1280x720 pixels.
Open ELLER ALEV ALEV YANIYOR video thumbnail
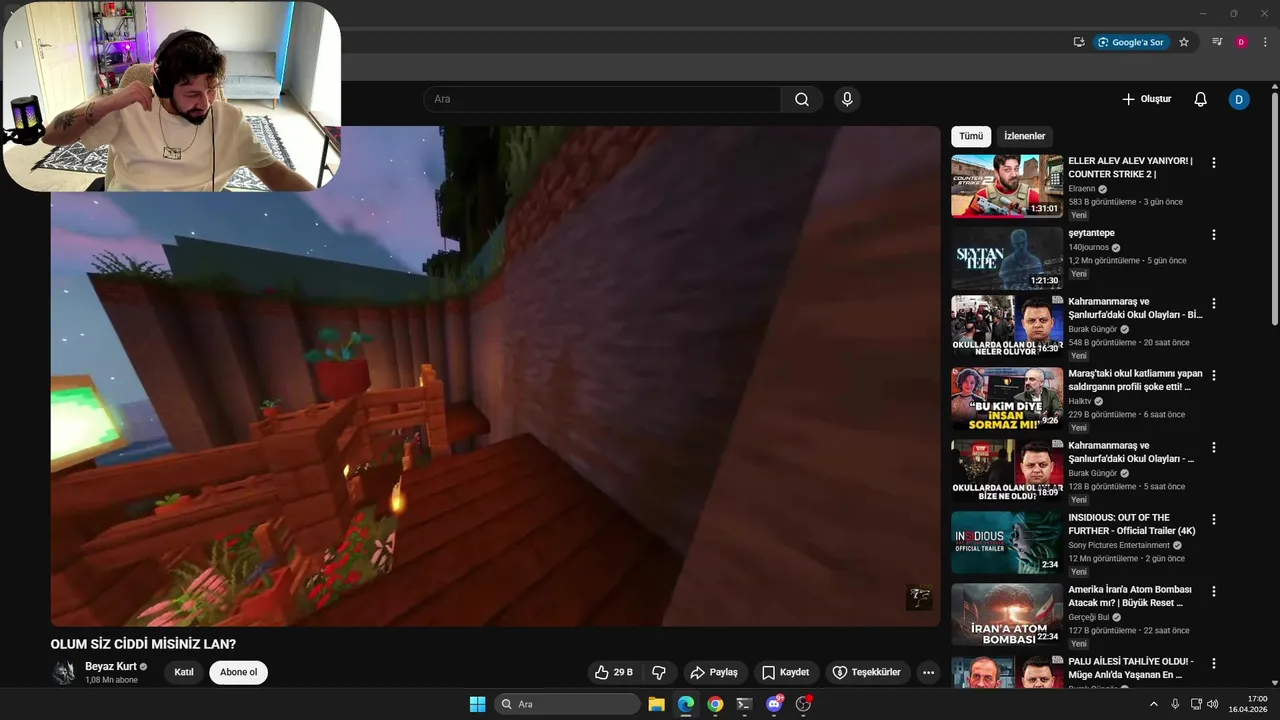pyautogui.click(x=1007, y=186)
